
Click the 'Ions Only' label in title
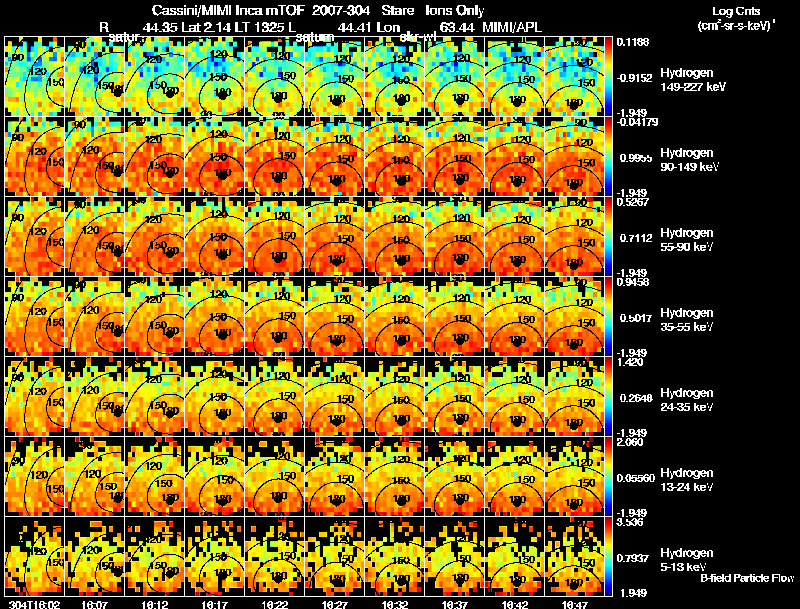pos(455,11)
